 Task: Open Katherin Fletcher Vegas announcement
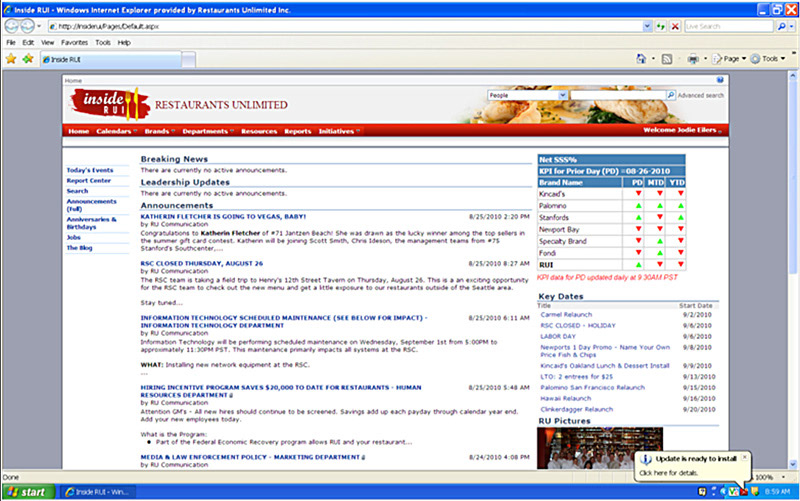click(223, 216)
